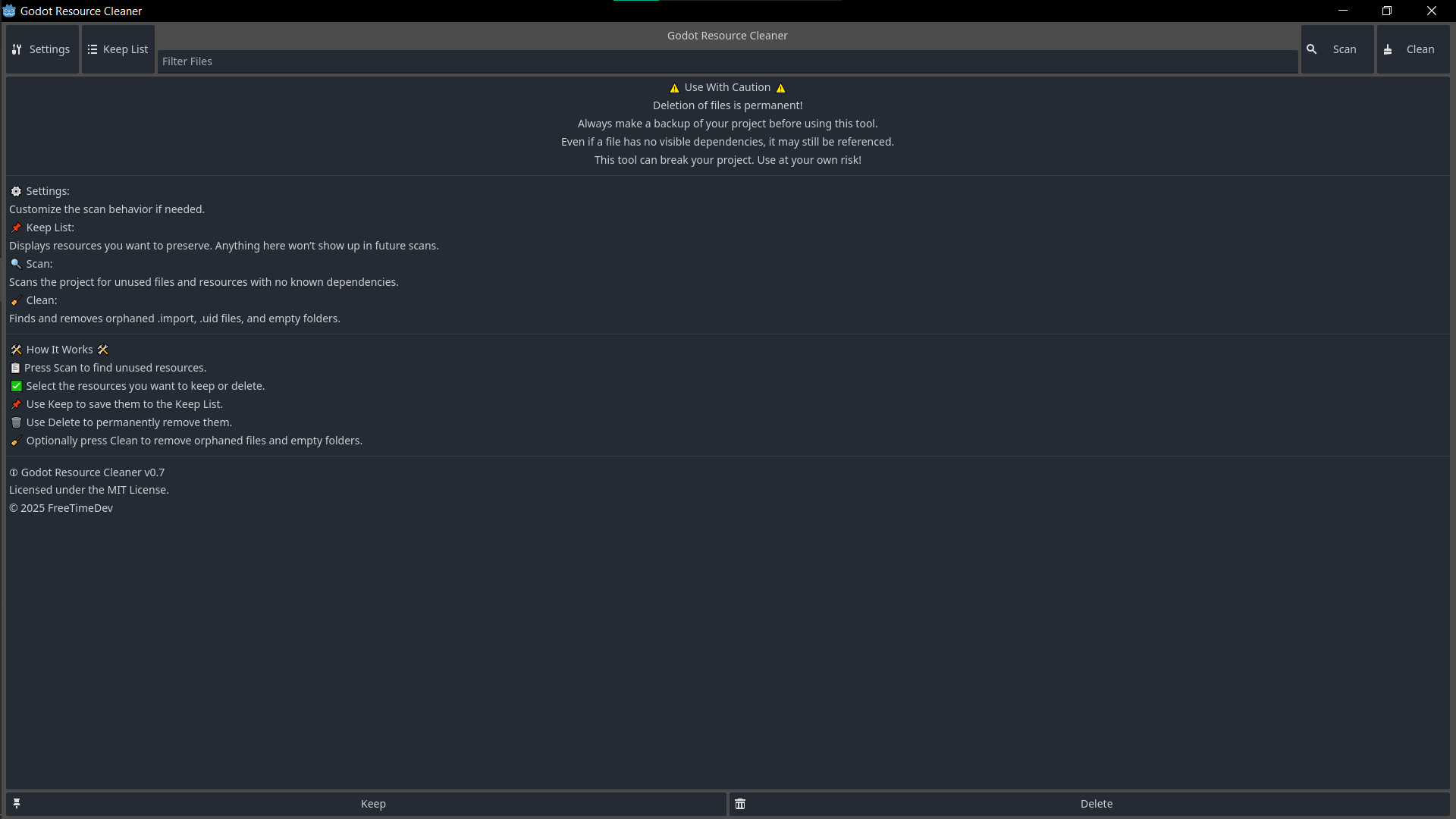Click the magnifier emoji beside Scan: heading

(16, 264)
